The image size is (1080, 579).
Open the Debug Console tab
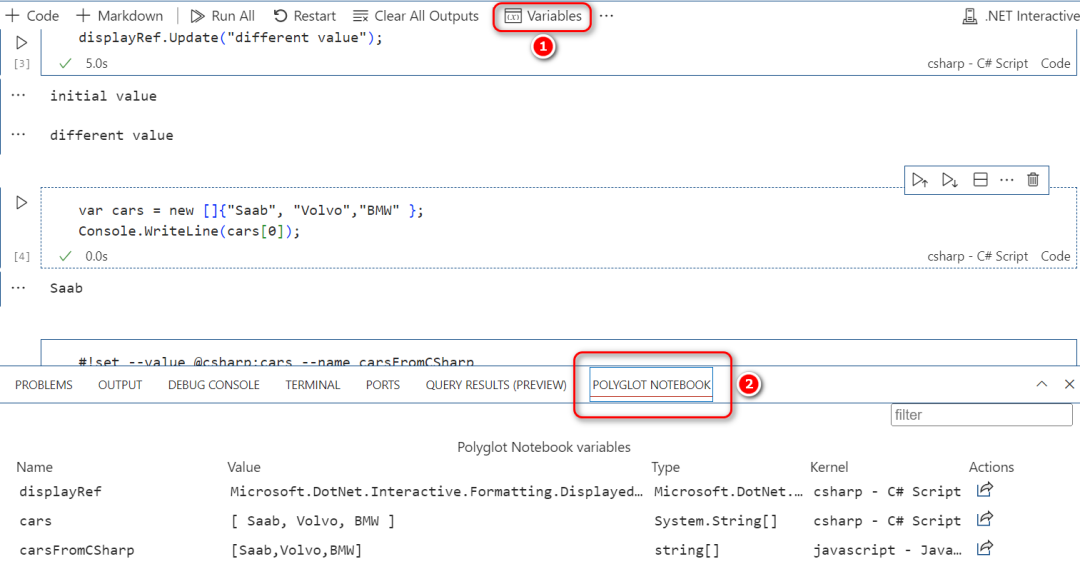[214, 385]
